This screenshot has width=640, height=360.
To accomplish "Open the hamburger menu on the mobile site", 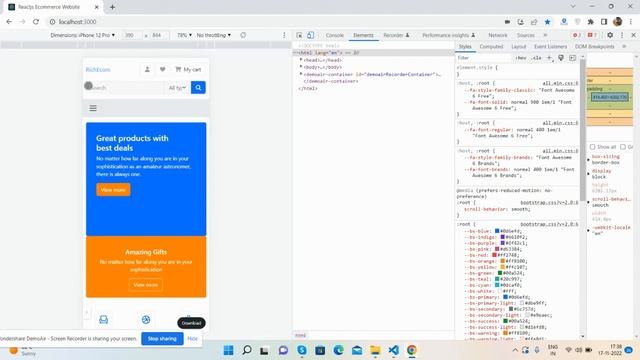I will click(x=93, y=108).
